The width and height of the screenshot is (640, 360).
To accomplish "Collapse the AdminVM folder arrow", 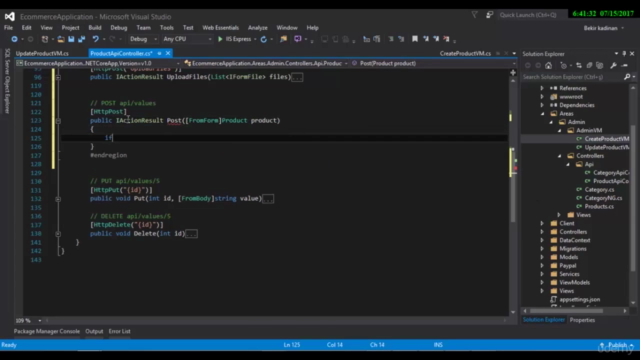I will pyautogui.click(x=560, y=131).
